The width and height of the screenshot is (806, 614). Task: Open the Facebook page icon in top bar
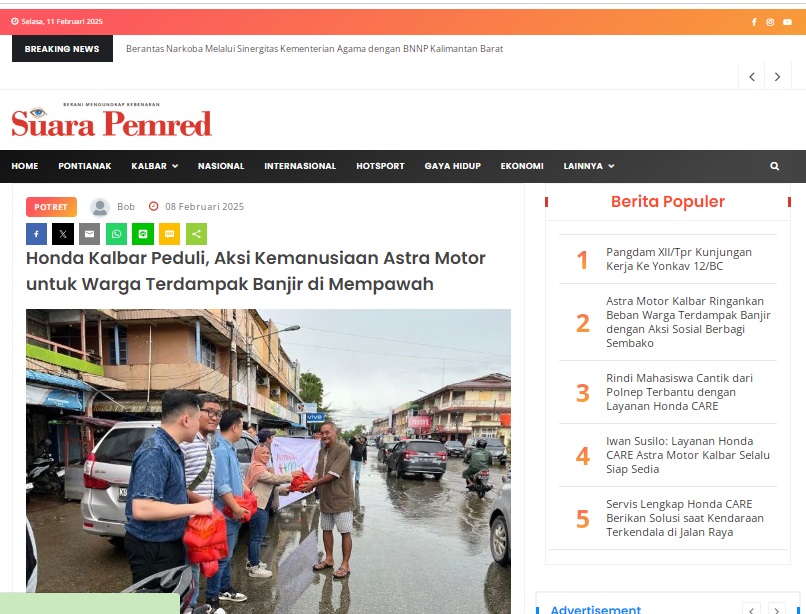point(754,22)
